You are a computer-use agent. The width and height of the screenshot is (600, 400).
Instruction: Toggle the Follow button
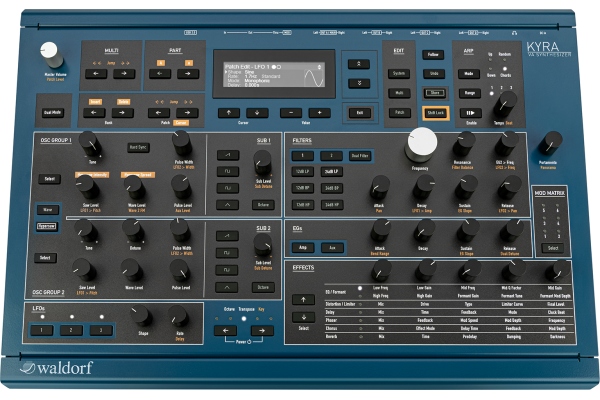click(x=434, y=54)
